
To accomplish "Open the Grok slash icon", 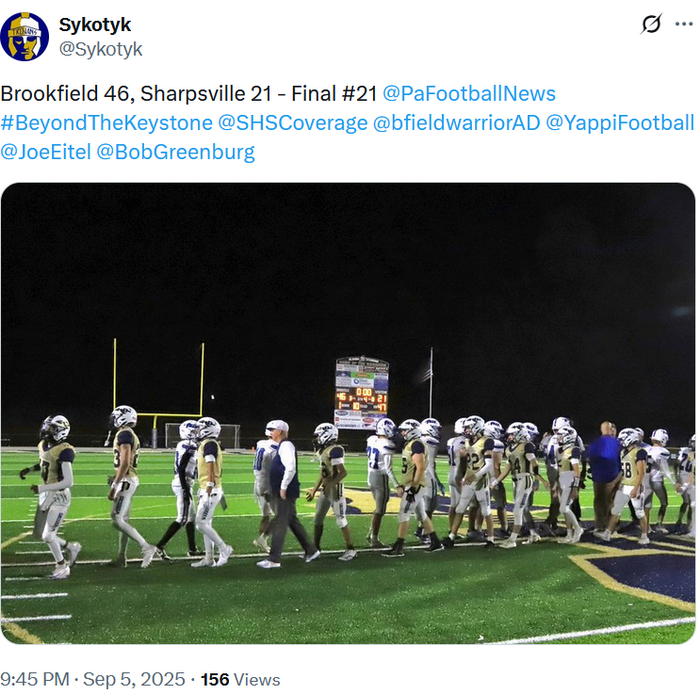I will tap(651, 24).
